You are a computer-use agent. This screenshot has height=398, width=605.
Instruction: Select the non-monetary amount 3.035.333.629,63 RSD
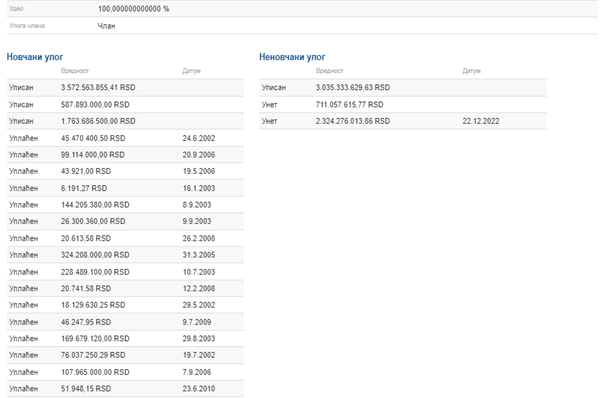coord(353,88)
